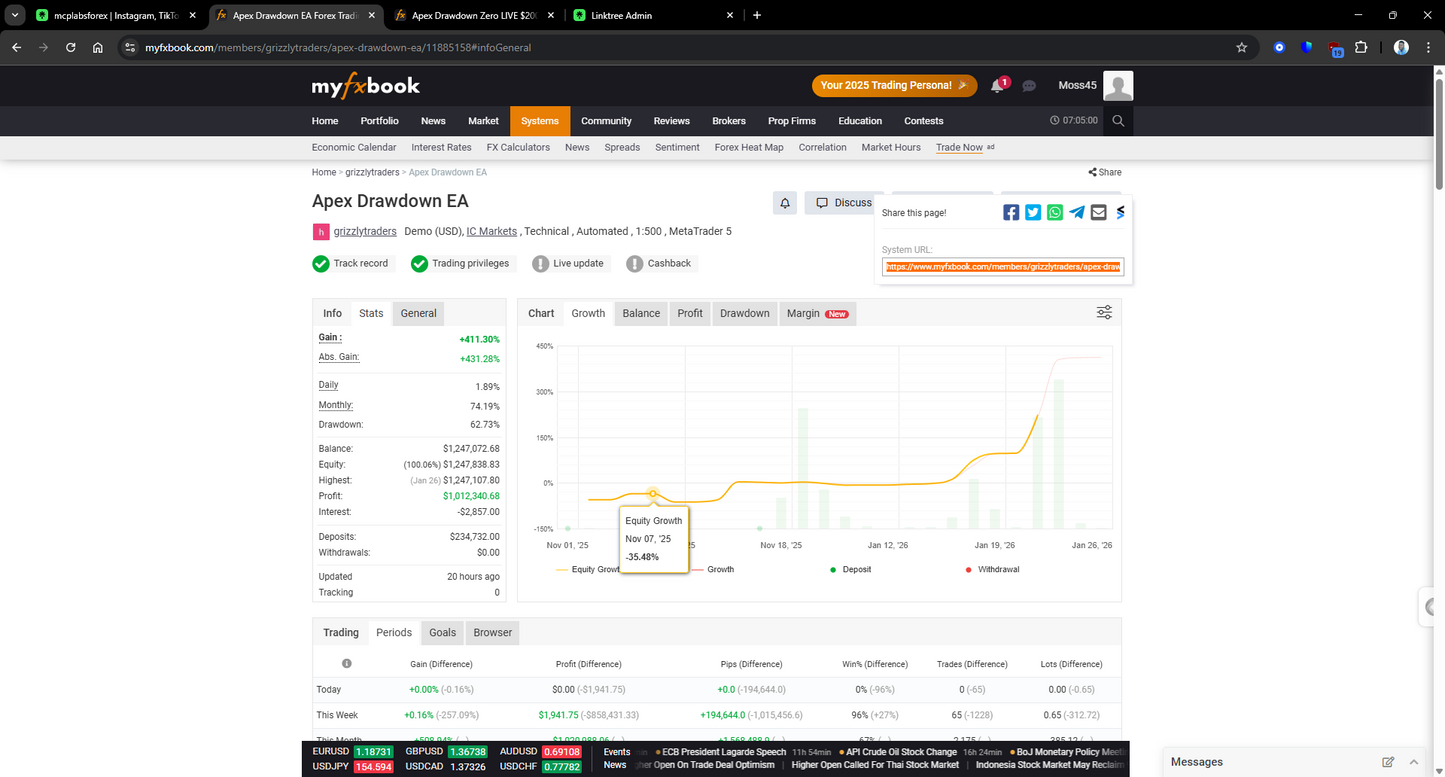This screenshot has height=777, width=1445.
Task: Set an alert via bell icon near title
Action: 784,203
